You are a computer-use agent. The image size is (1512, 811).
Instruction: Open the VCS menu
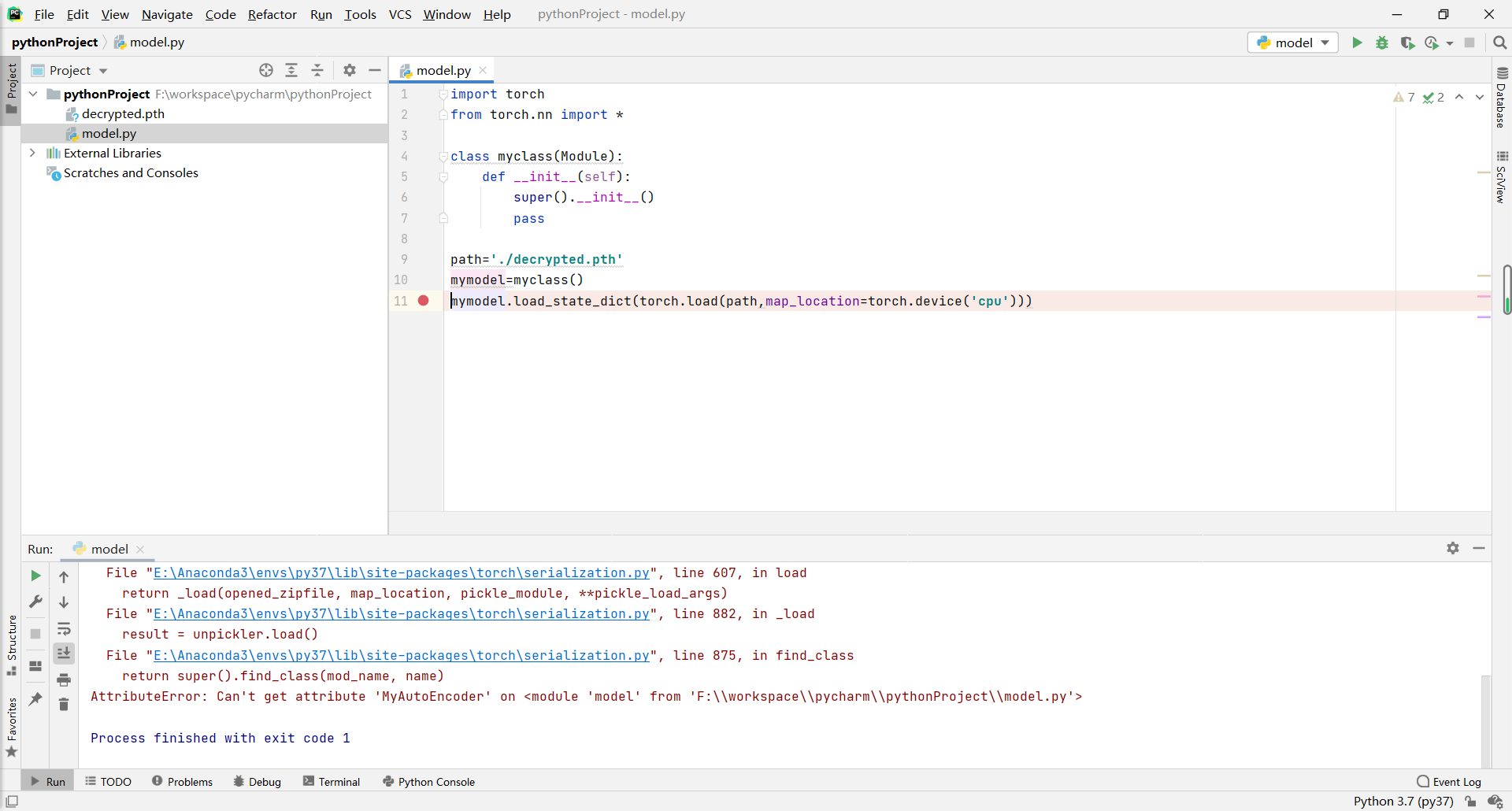pos(400,14)
